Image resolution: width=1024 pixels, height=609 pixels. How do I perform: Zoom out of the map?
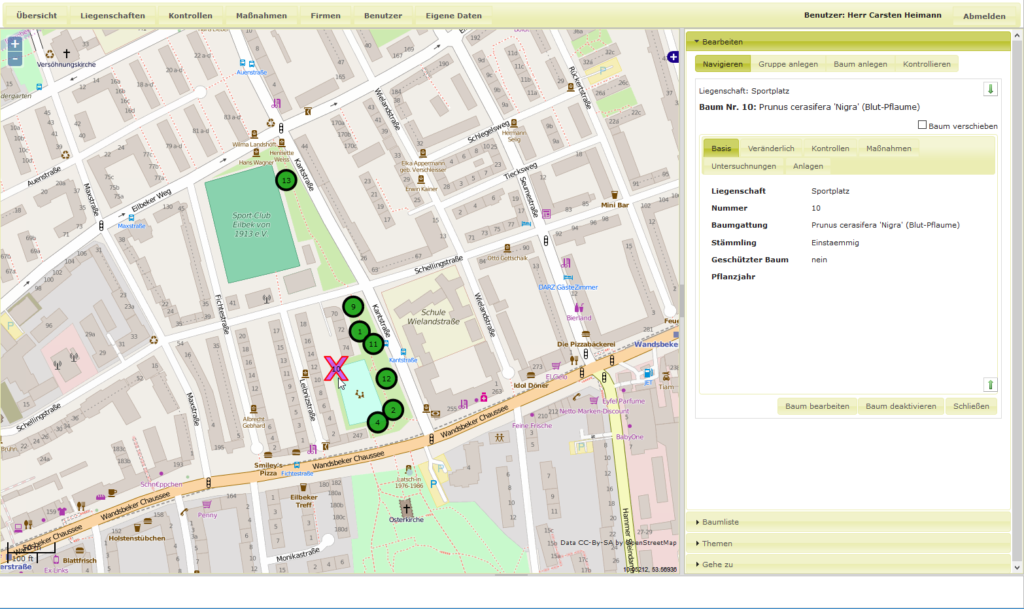tap(14, 59)
